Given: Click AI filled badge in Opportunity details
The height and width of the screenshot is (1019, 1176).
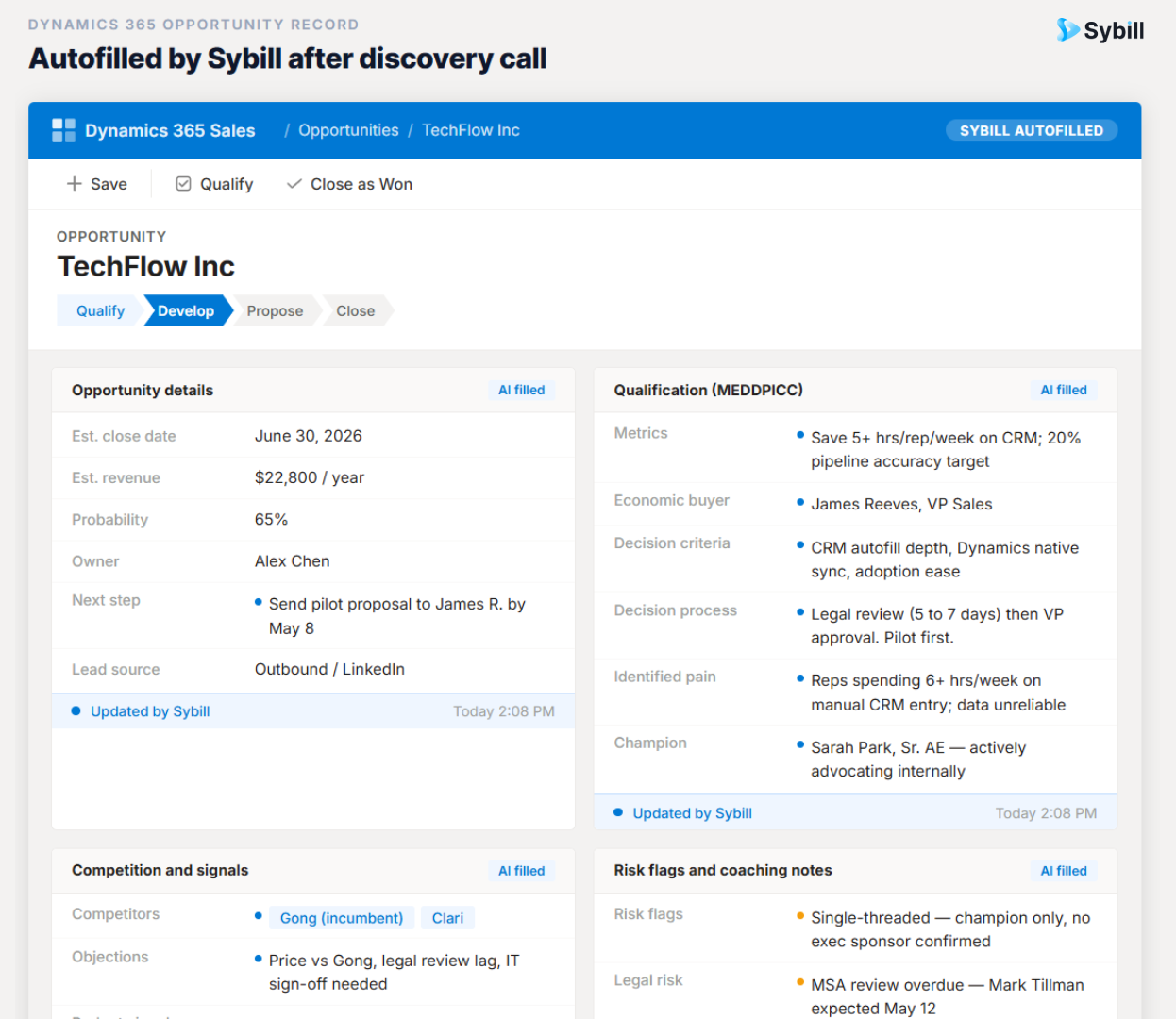Looking at the screenshot, I should (x=521, y=390).
